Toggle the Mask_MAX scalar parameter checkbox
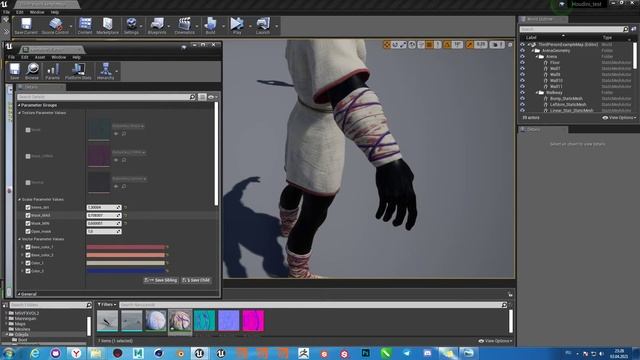 [x=28, y=215]
